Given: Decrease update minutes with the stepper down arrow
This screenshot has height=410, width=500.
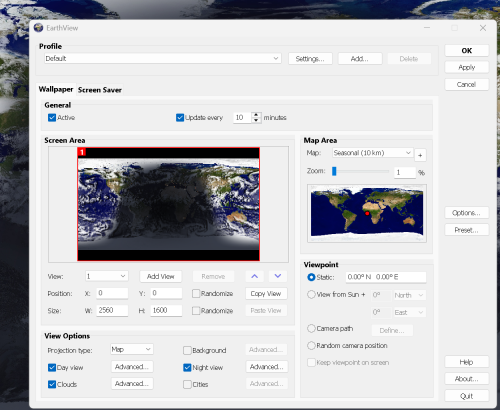Looking at the screenshot, I should 256,120.
